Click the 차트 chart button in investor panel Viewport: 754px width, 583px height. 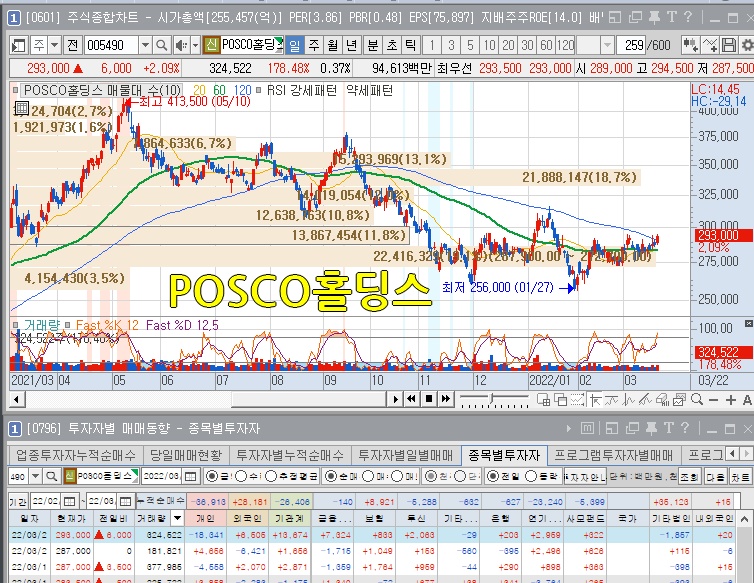[x=740, y=477]
